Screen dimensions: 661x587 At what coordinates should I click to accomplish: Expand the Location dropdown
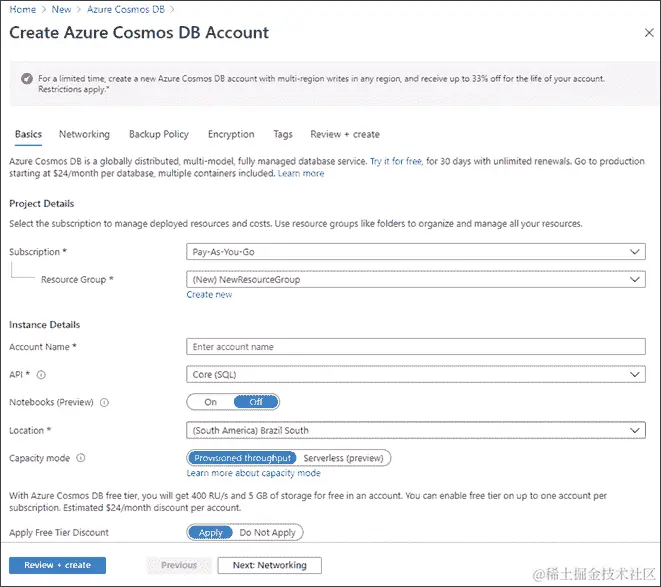coord(416,430)
